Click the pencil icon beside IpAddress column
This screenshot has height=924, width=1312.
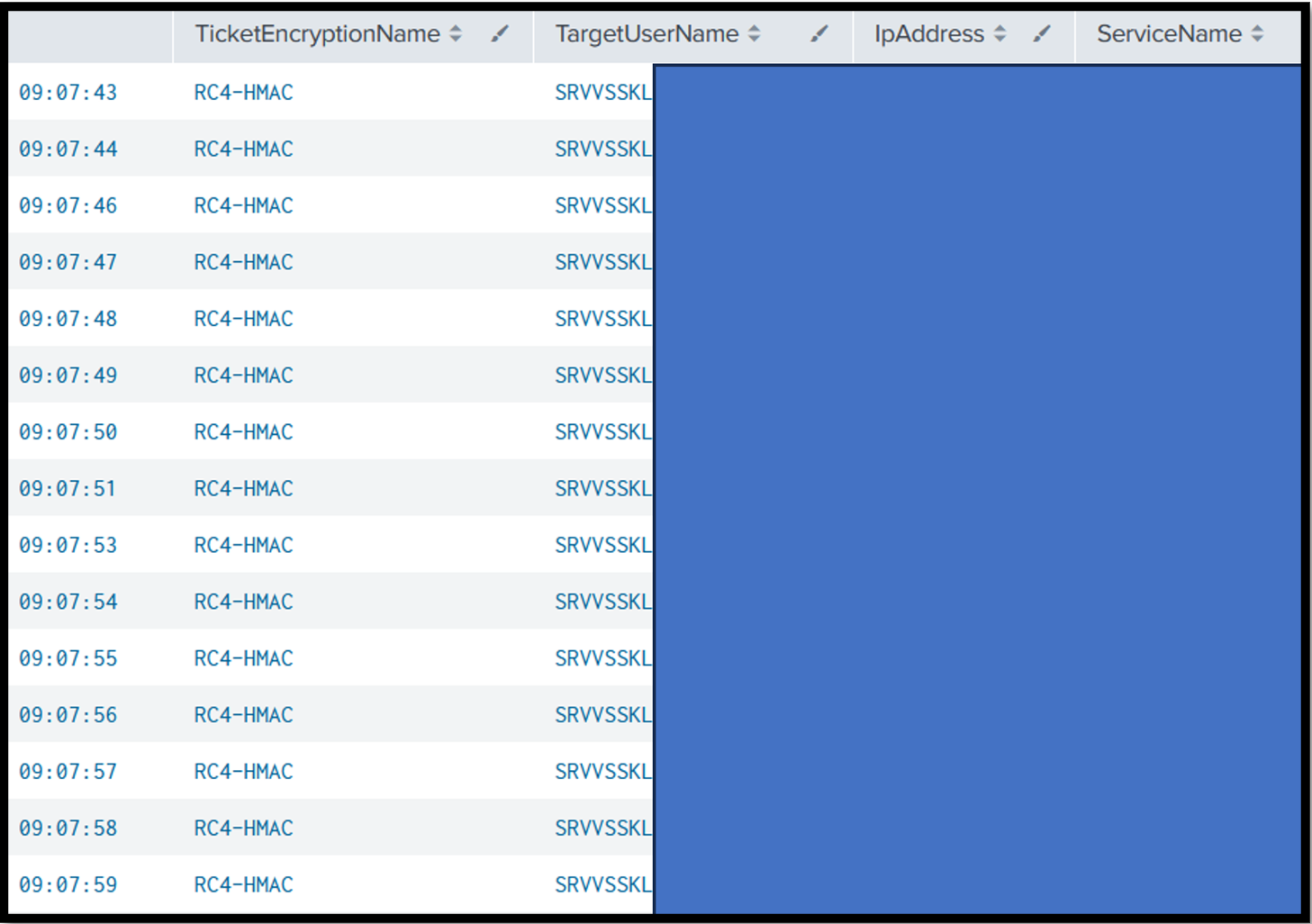click(x=1042, y=34)
